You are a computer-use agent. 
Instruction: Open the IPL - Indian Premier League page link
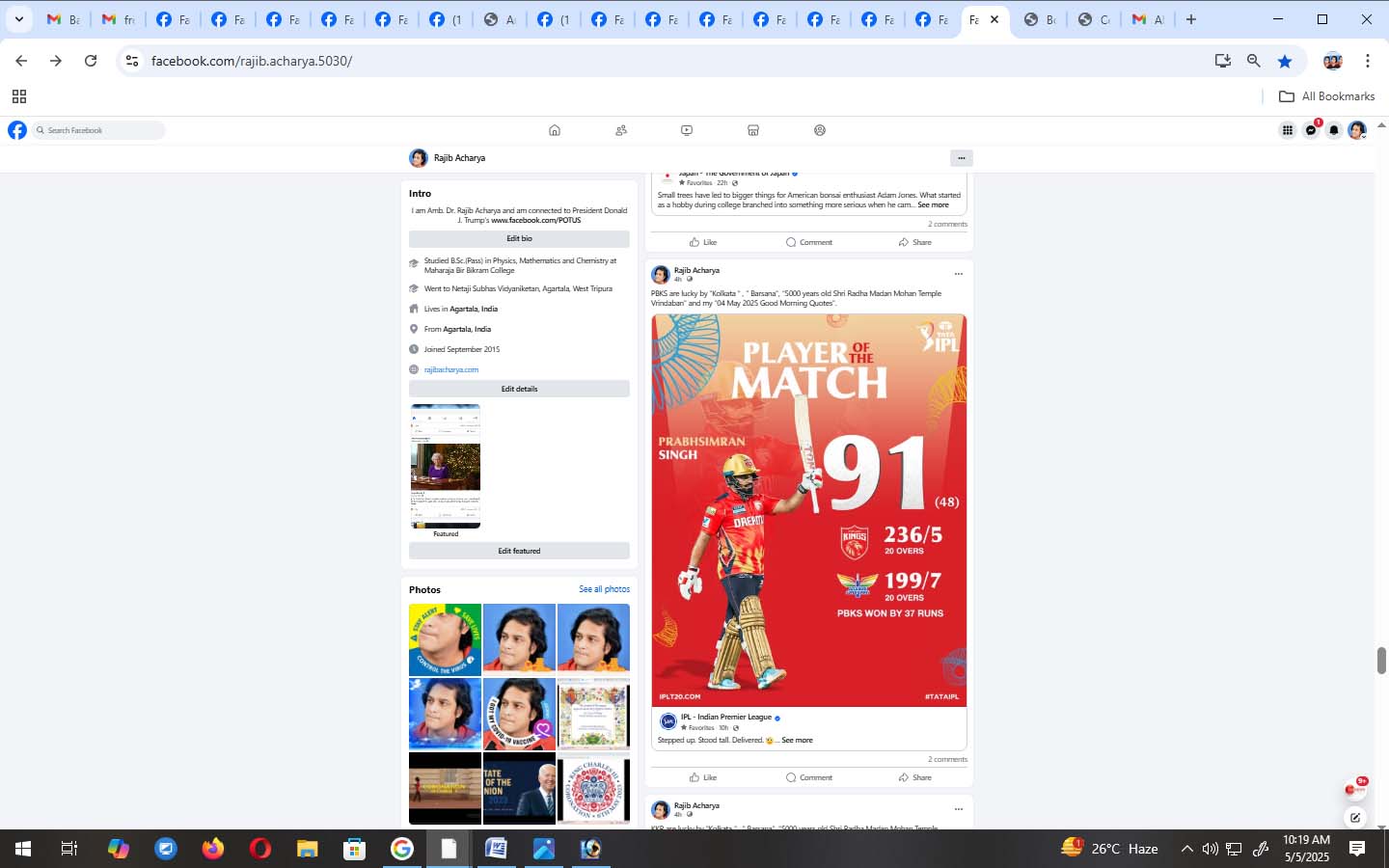[x=726, y=717]
